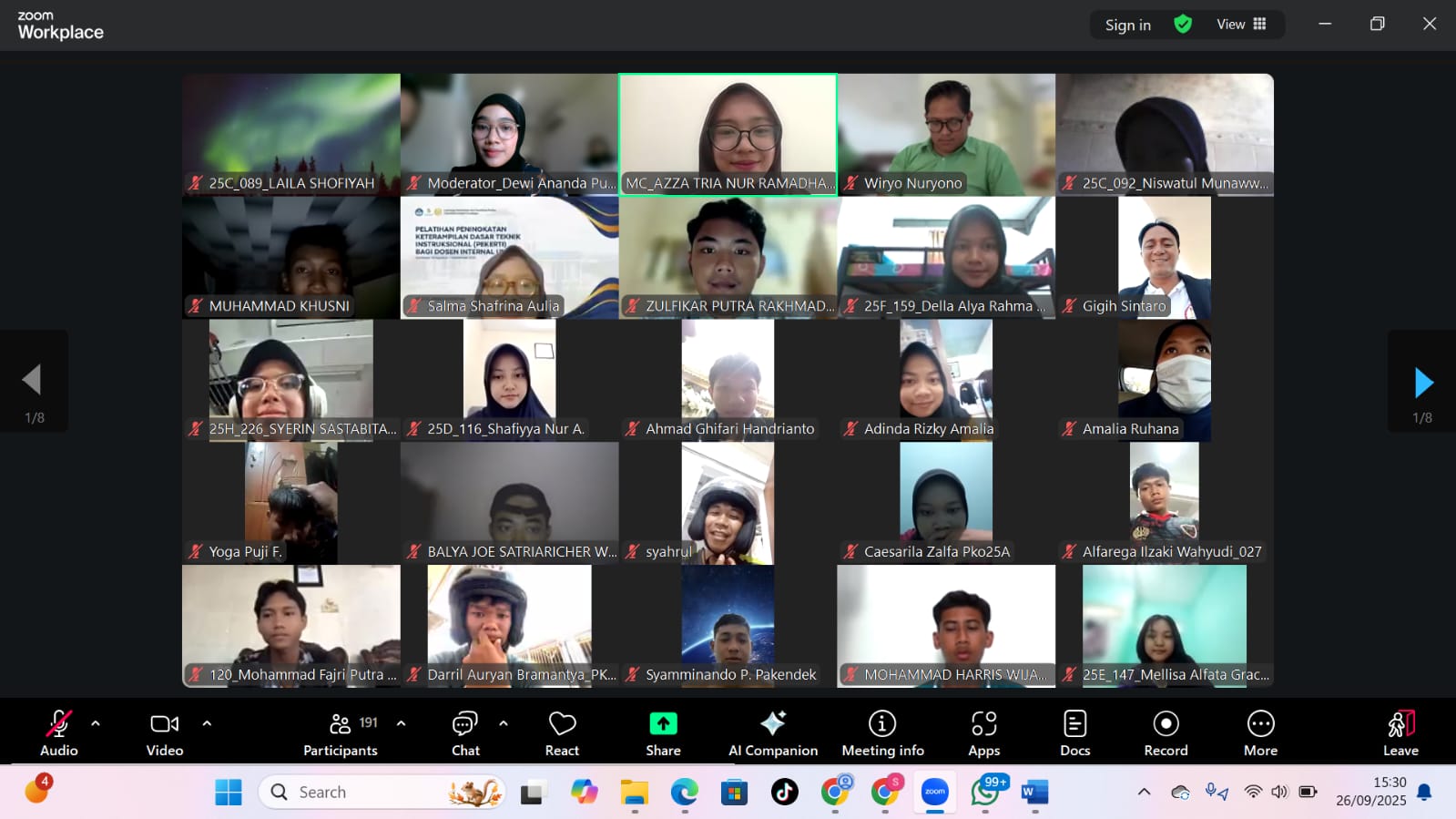Viewport: 1456px width, 819px height.
Task: Open the More options menu
Action: click(x=1260, y=733)
